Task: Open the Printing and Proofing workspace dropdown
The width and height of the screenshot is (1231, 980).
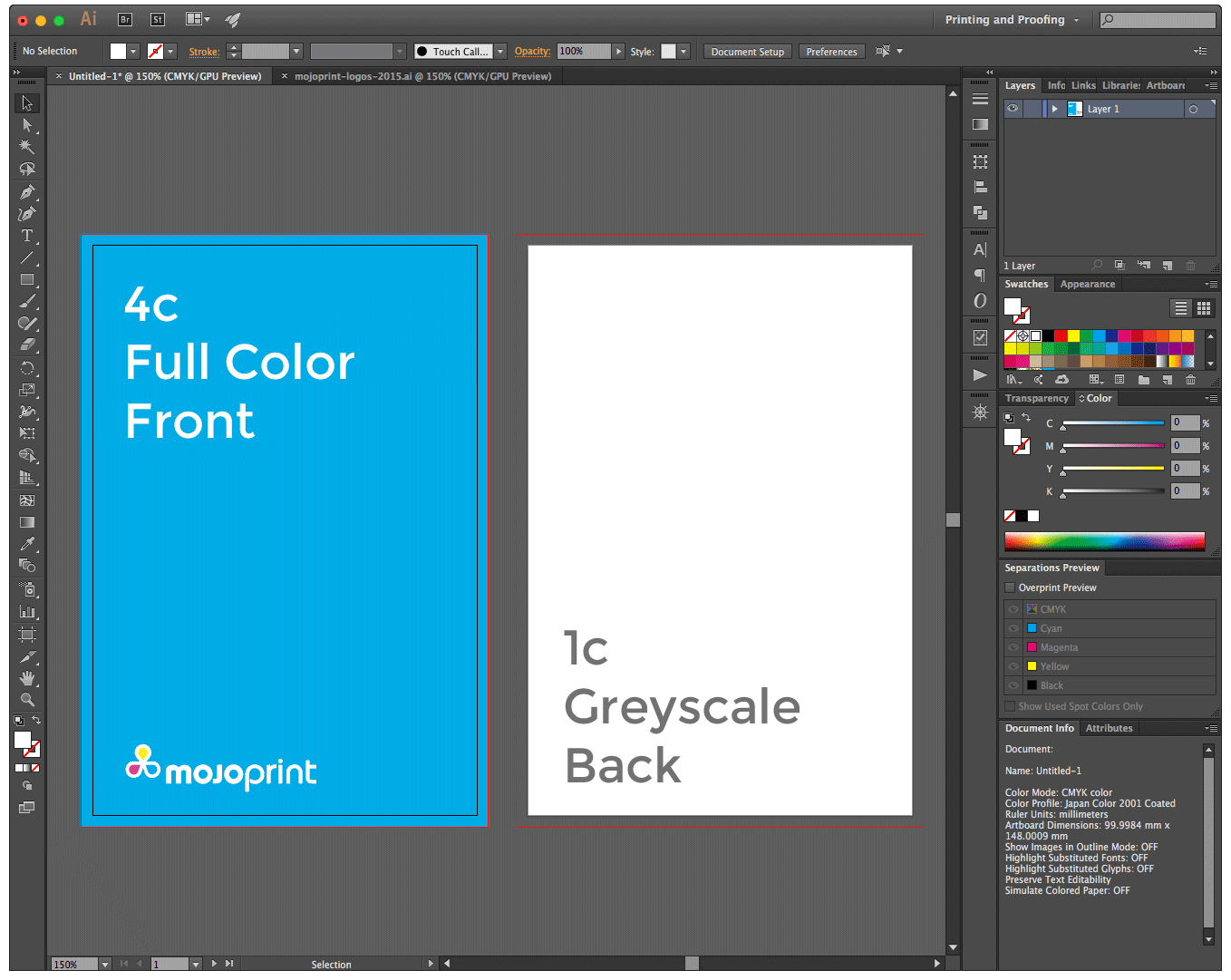Action: (x=1013, y=20)
